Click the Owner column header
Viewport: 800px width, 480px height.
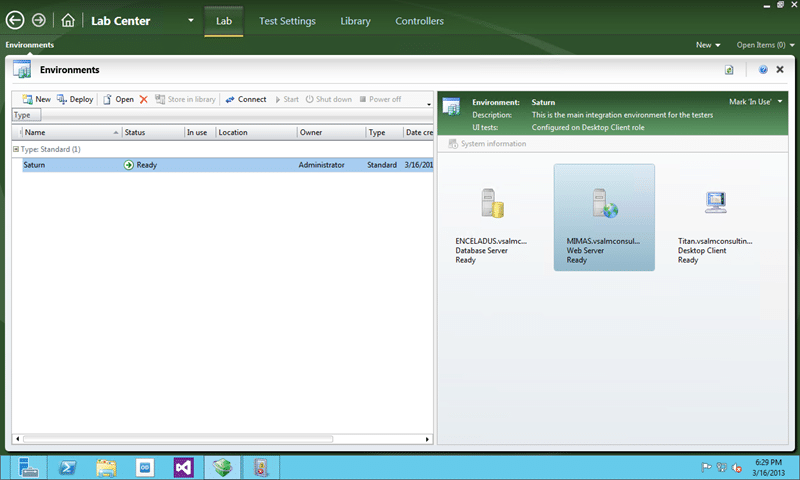[332, 132]
